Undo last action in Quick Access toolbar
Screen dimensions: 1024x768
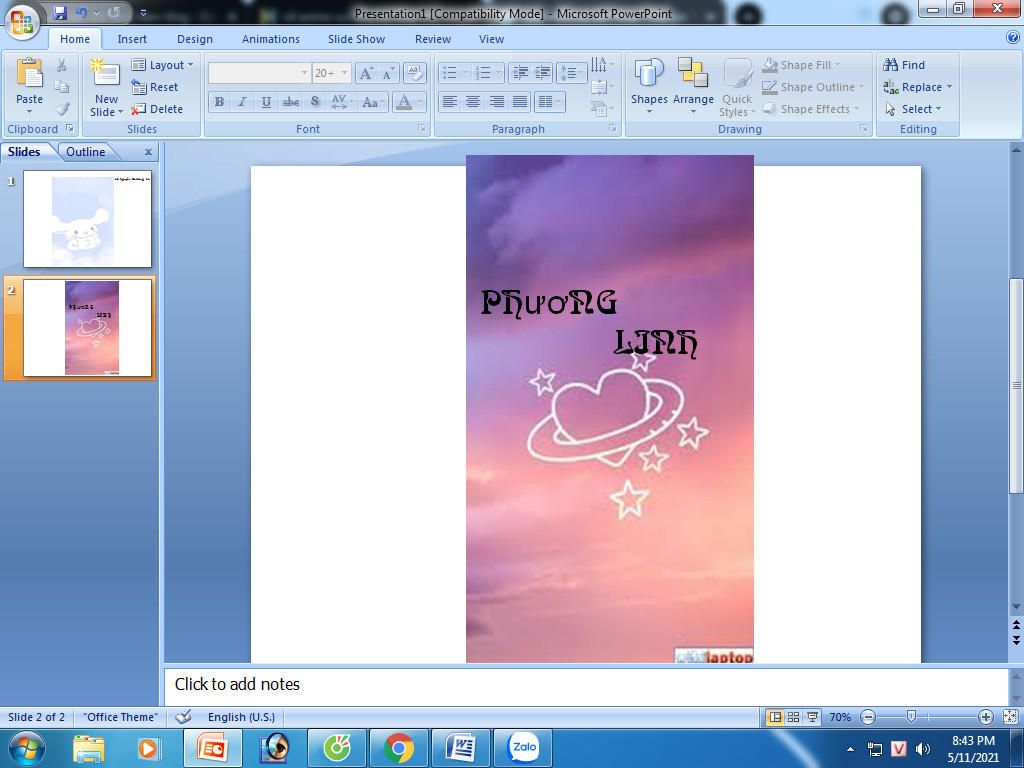[82, 12]
